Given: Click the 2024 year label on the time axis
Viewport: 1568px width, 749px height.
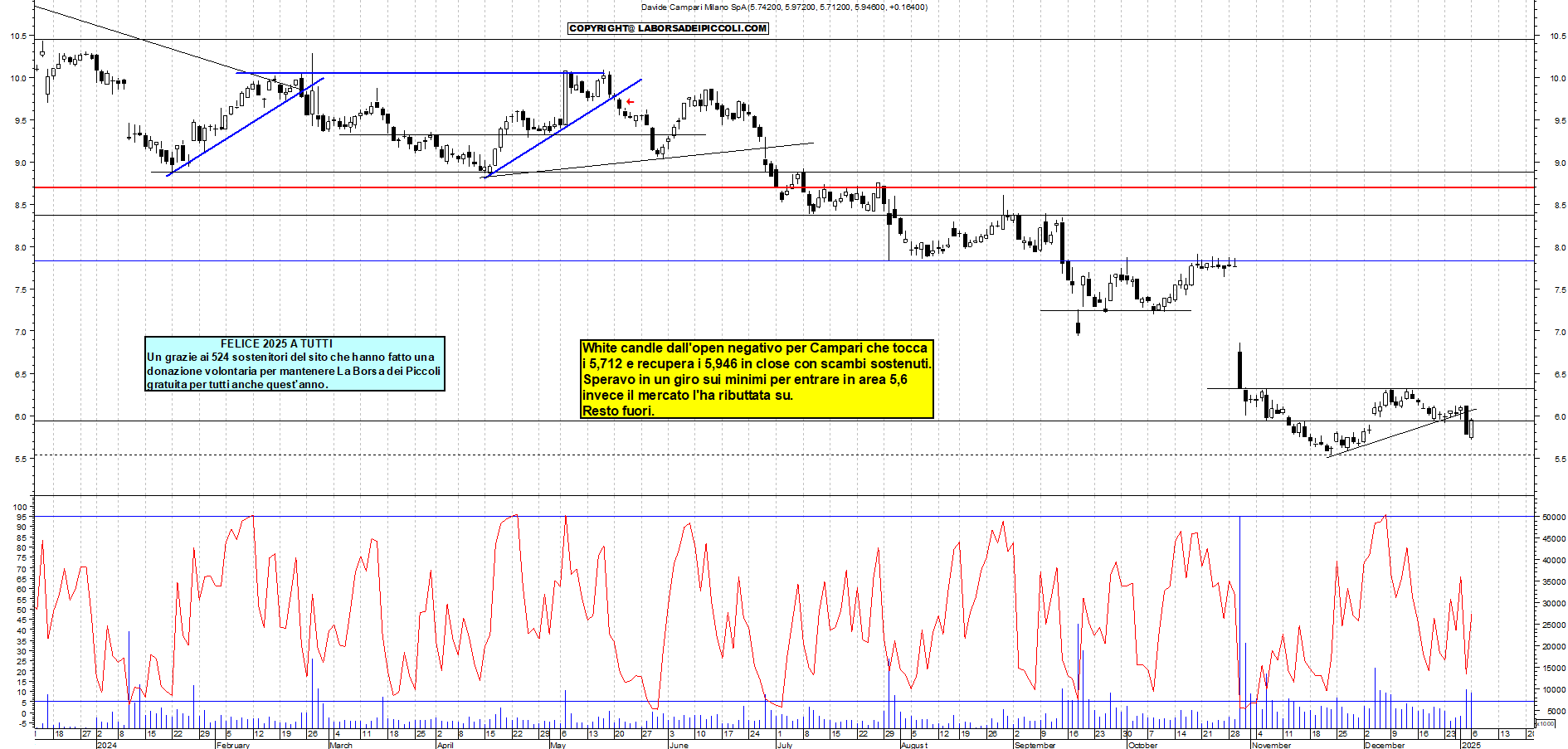Looking at the screenshot, I should tap(107, 745).
